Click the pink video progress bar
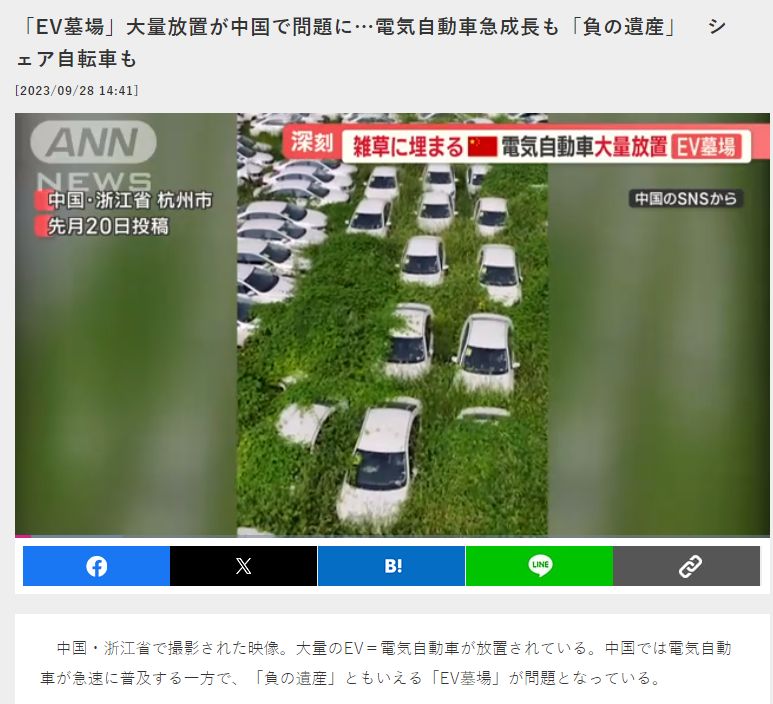Viewport: 773px width, 704px height. tap(23, 536)
